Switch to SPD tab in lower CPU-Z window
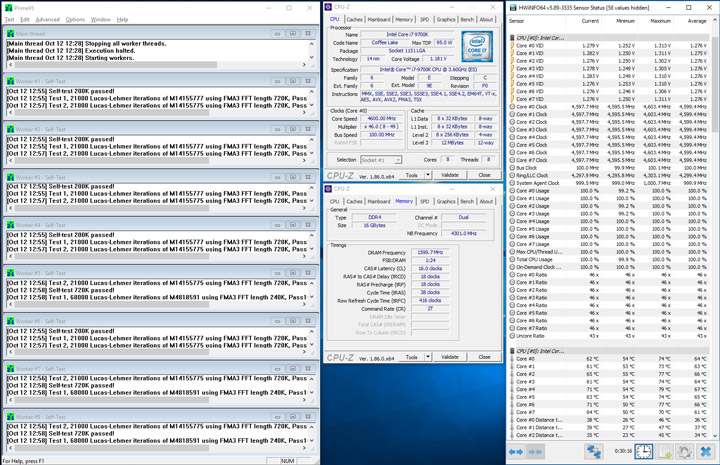Screen dimensions: 720x465 click(x=424, y=200)
